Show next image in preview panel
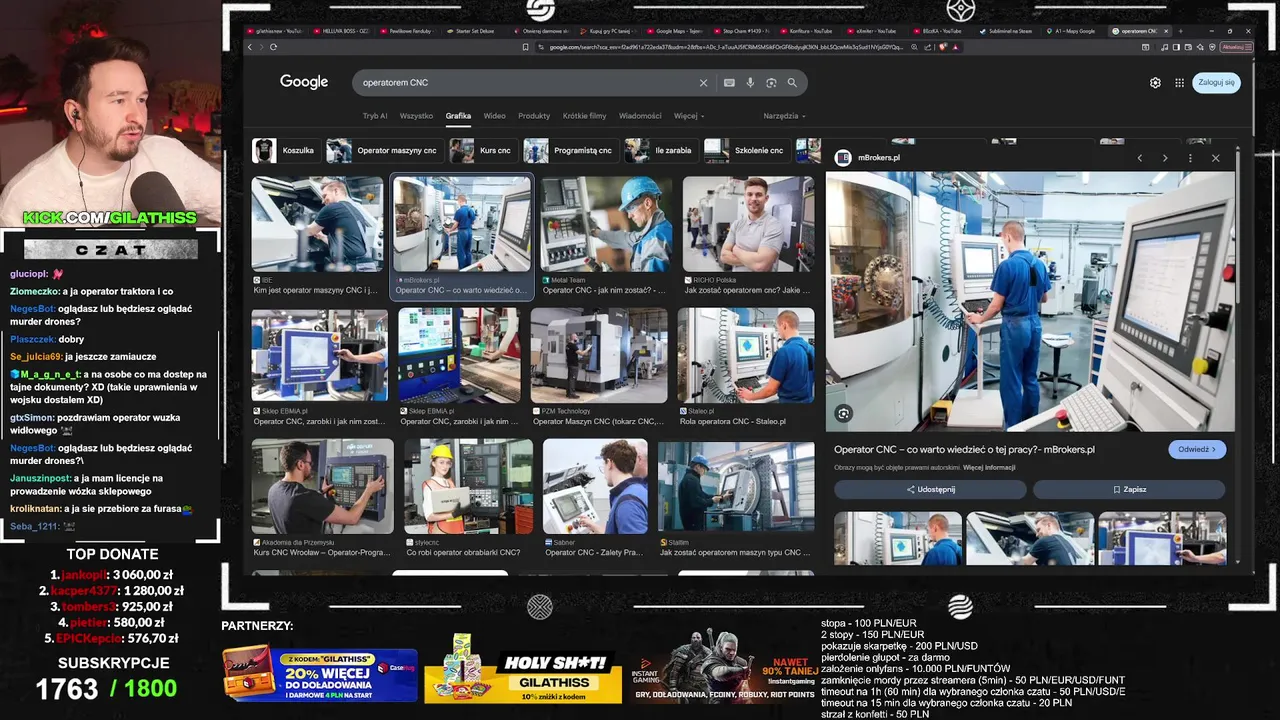This screenshot has height=720, width=1280. tap(1165, 158)
